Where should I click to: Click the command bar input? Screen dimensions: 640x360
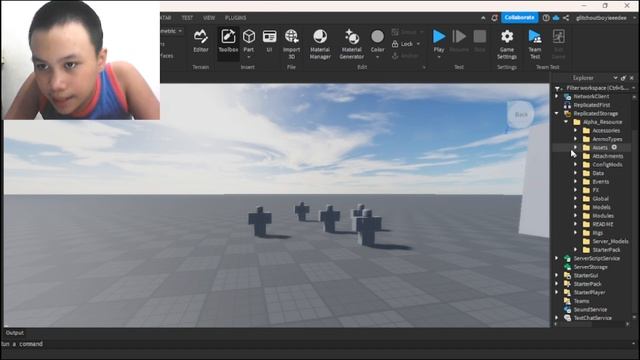318,344
